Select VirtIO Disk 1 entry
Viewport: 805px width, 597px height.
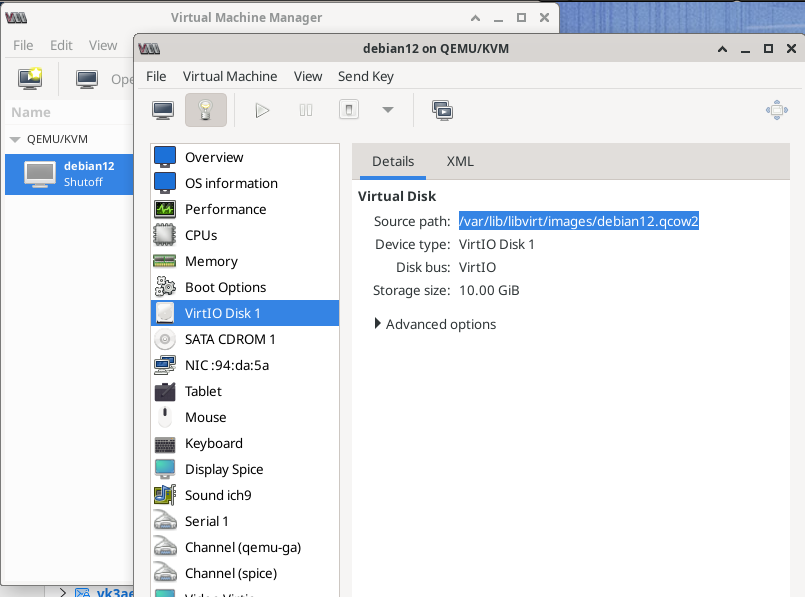(245, 313)
